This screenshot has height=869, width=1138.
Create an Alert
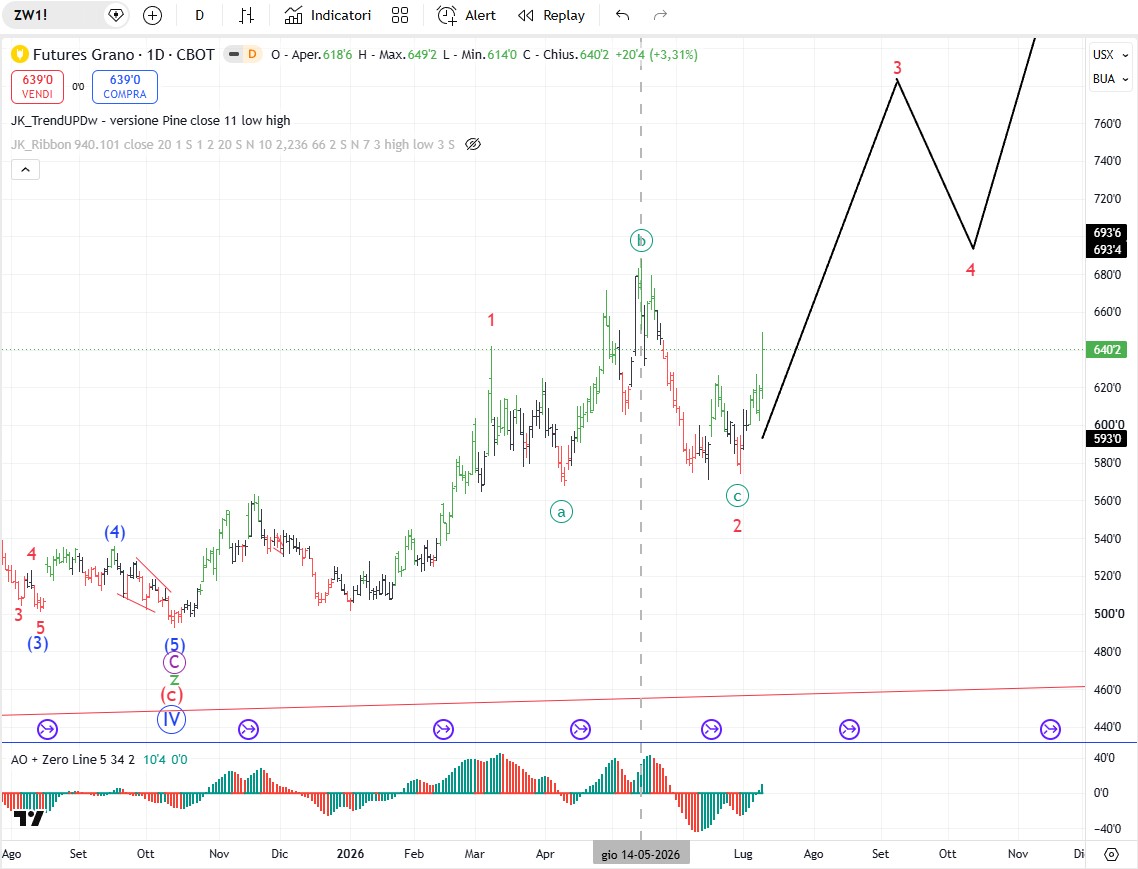(x=467, y=15)
